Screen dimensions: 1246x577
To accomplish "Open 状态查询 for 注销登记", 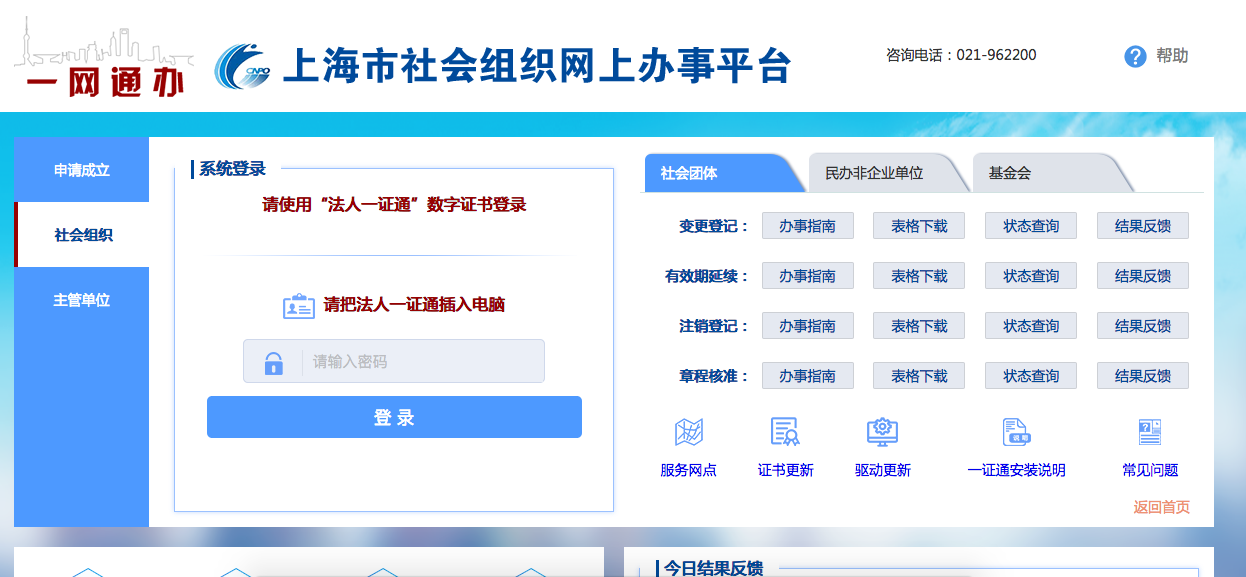I will click(x=1031, y=326).
